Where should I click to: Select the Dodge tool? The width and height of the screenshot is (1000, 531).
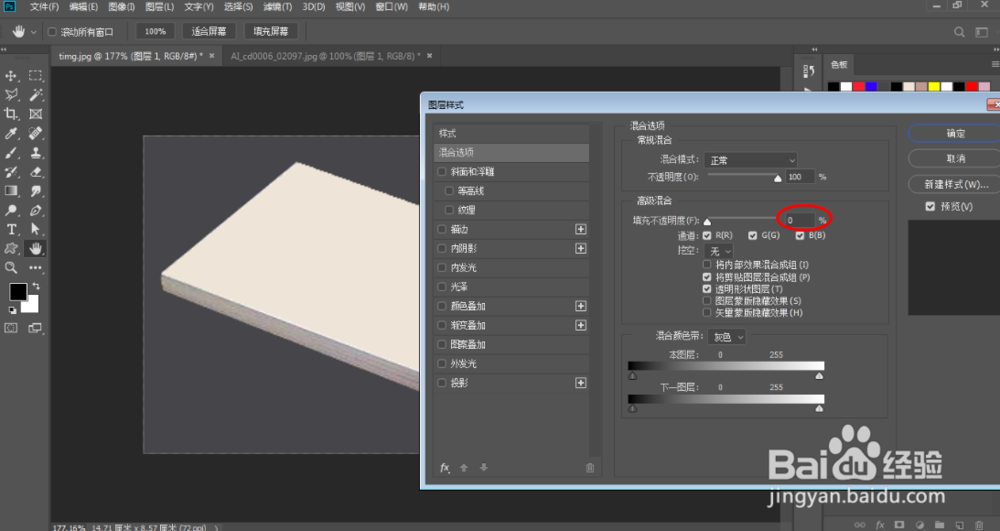pyautogui.click(x=11, y=210)
